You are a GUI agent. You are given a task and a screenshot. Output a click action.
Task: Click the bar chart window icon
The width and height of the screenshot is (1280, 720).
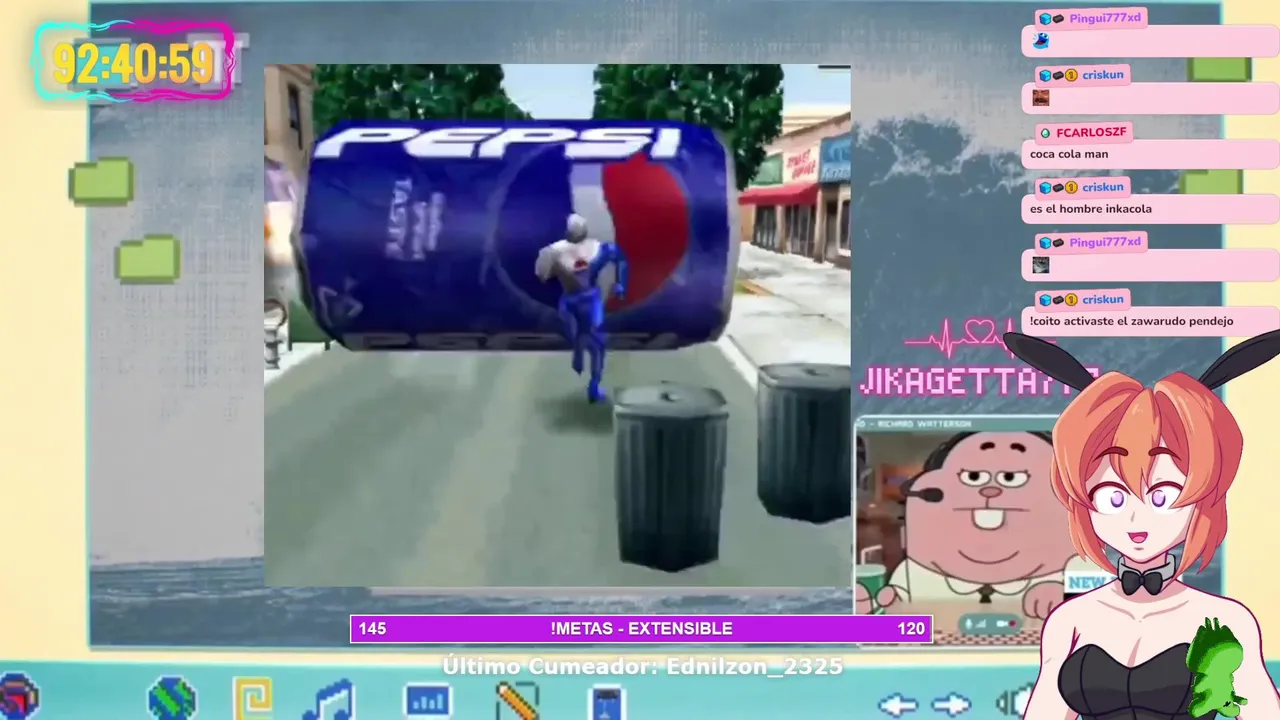pyautogui.click(x=427, y=700)
